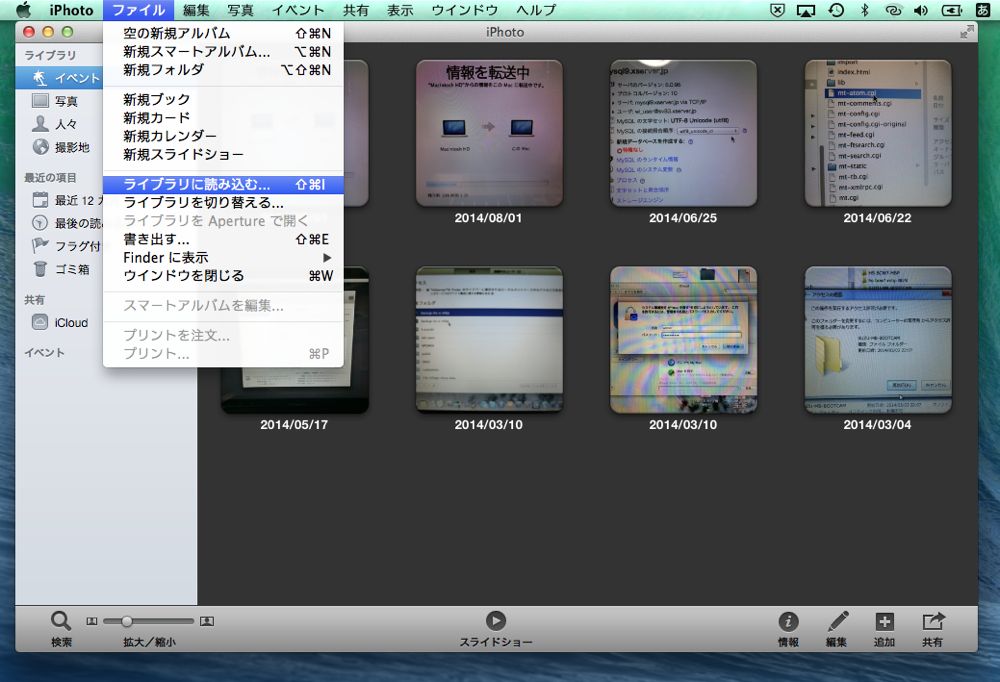Viewport: 1000px width, 682px height.
Task: Choose 新規フォルダ menu item
Action: [x=223, y=70]
